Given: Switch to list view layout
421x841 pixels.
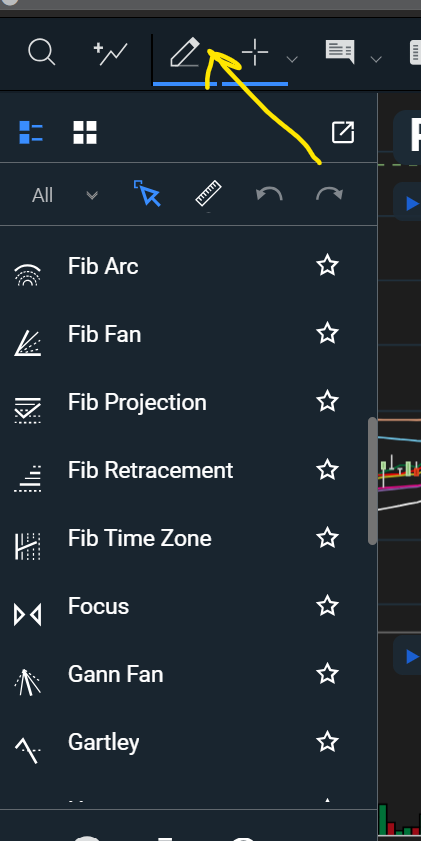Looking at the screenshot, I should 31,132.
